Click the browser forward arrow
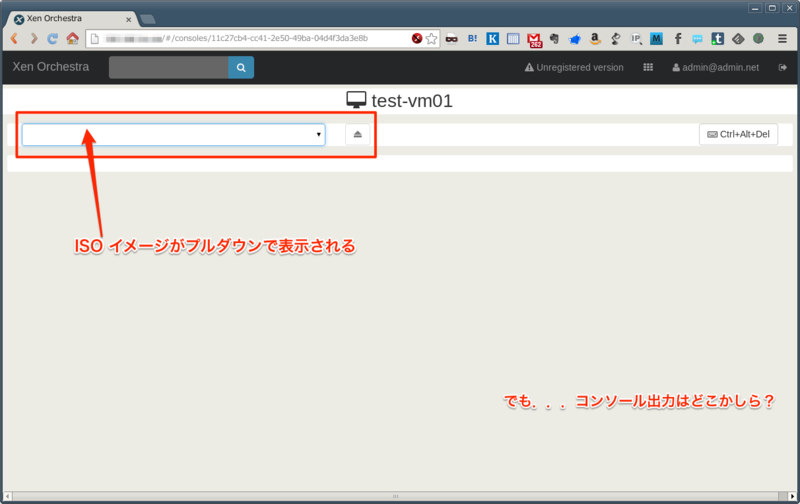The image size is (800, 504). click(x=34, y=38)
